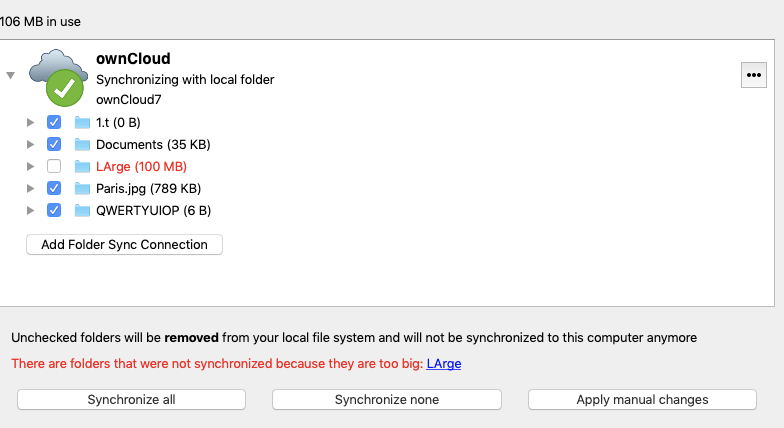Click the ownCloud account title
The width and height of the screenshot is (784, 428).
133,58
